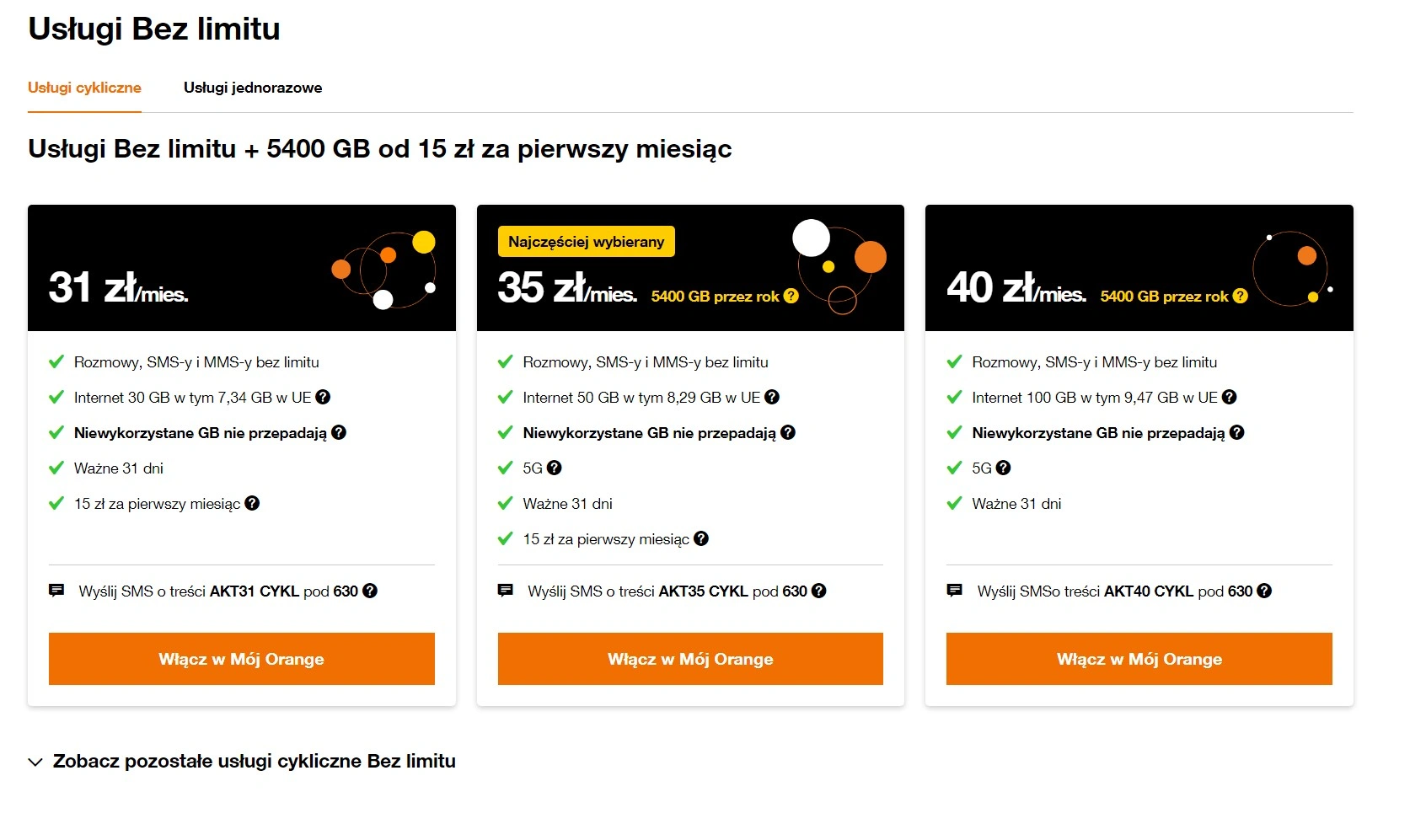Open info icon beside Internet 50 GB line

tap(772, 397)
